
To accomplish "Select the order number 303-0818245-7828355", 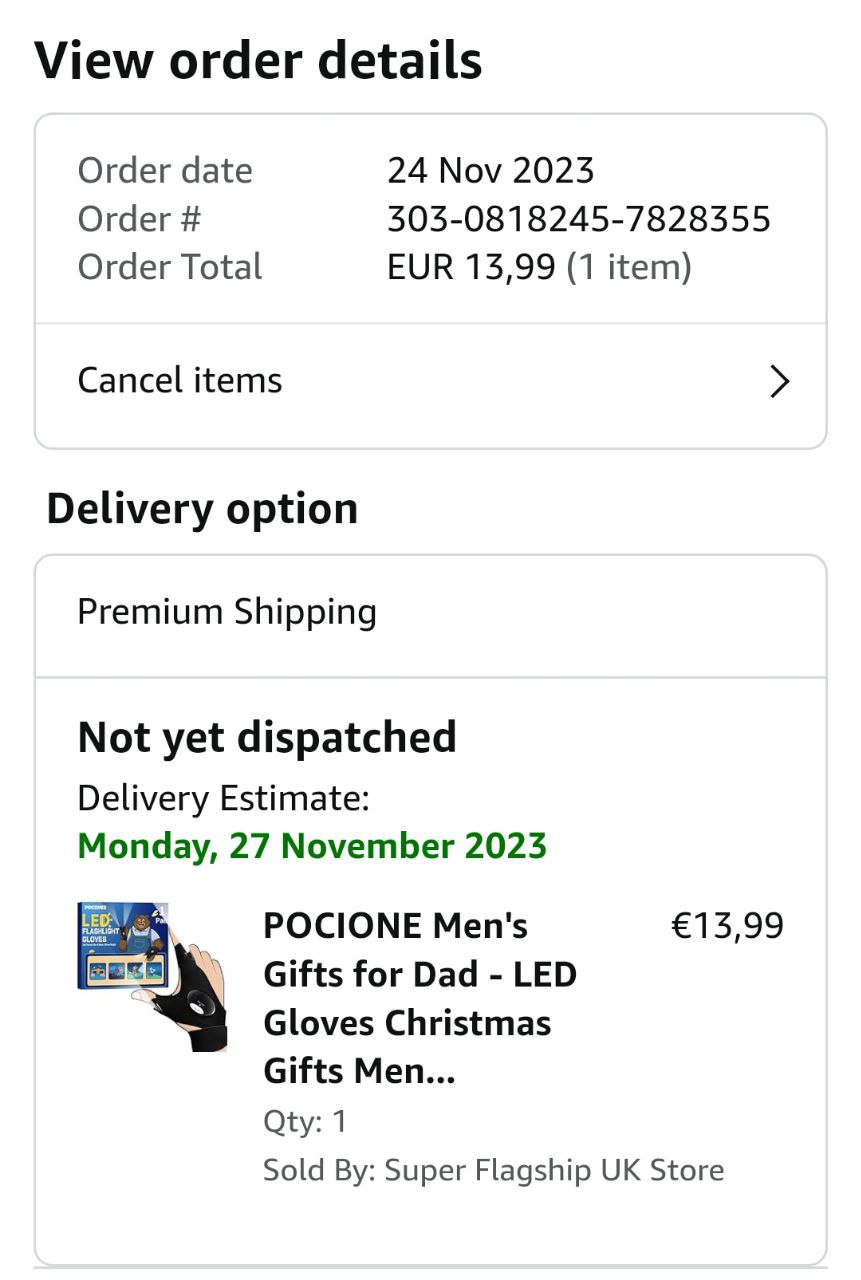I will coord(578,219).
